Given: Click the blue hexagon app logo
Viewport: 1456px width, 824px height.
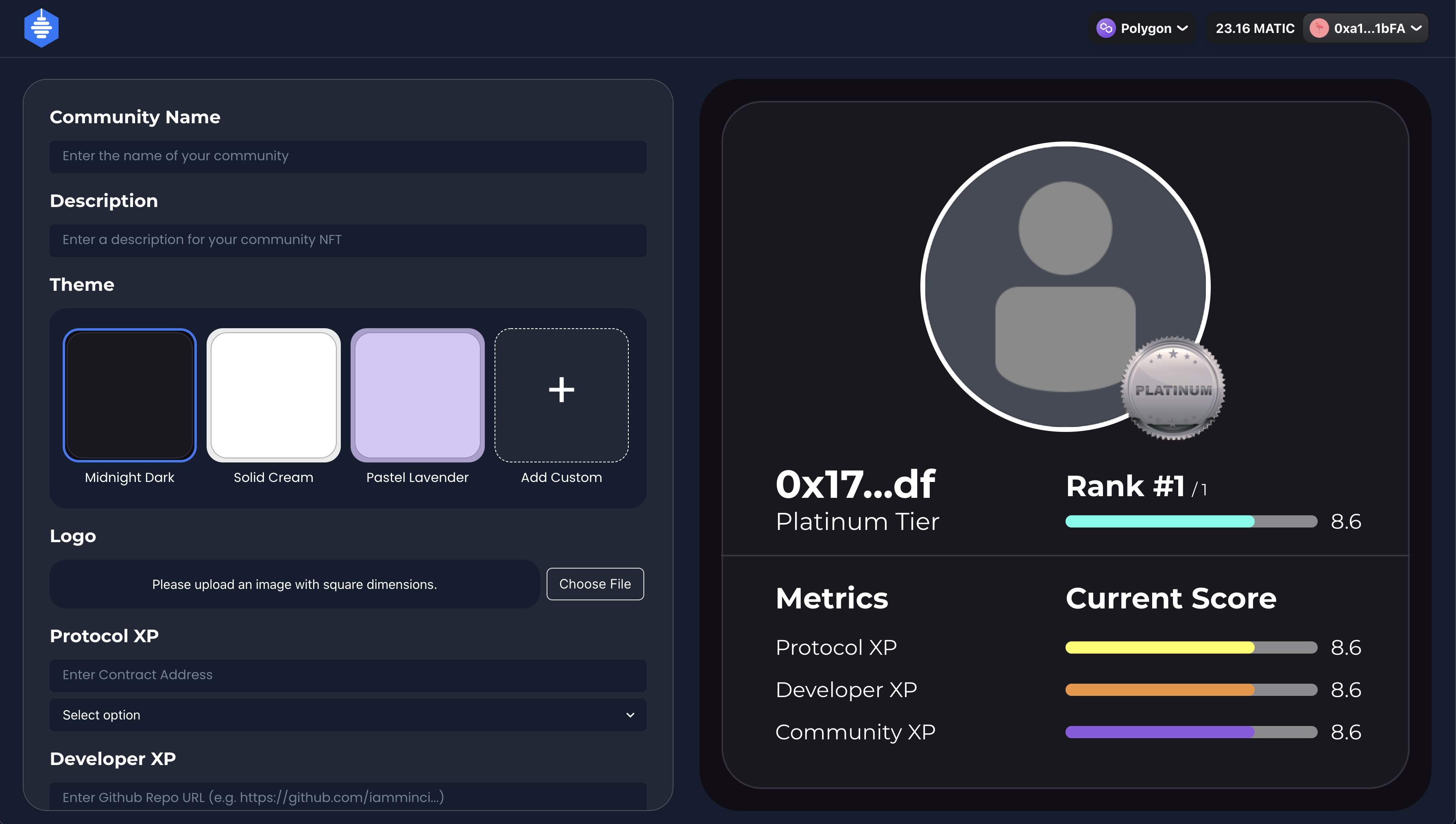Looking at the screenshot, I should [41, 28].
